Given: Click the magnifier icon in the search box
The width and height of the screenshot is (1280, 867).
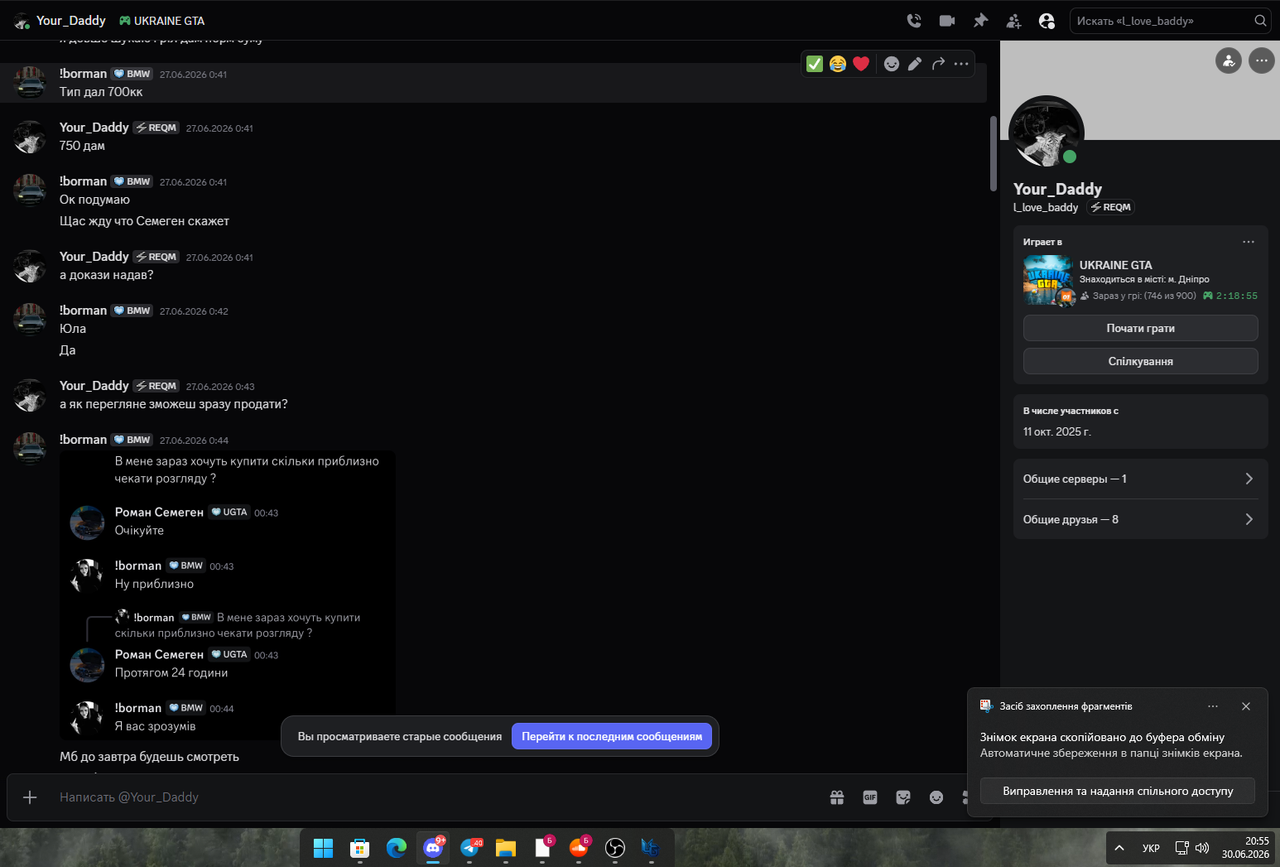Looking at the screenshot, I should pos(1260,20).
